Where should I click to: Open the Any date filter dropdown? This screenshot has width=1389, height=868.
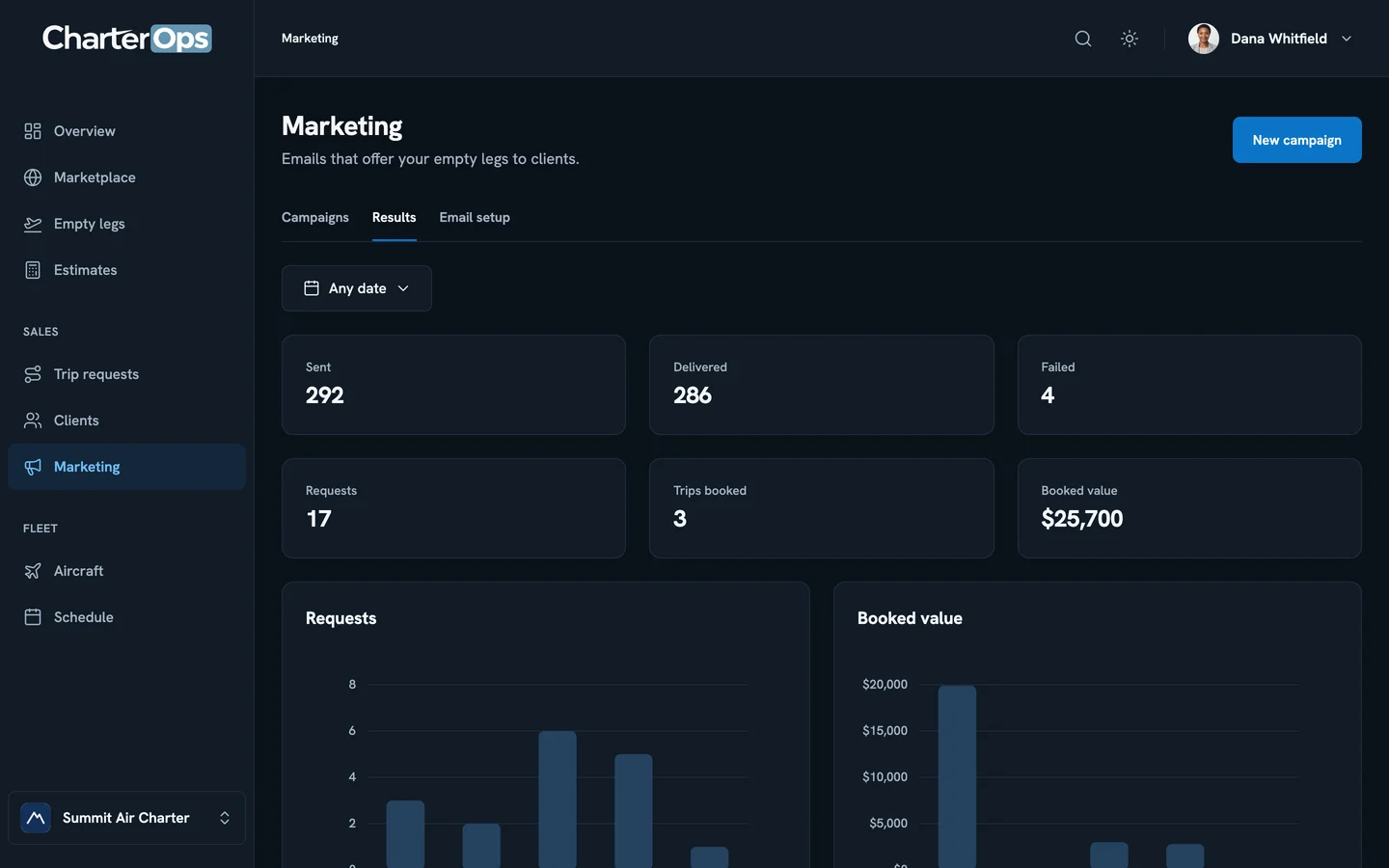pos(357,288)
